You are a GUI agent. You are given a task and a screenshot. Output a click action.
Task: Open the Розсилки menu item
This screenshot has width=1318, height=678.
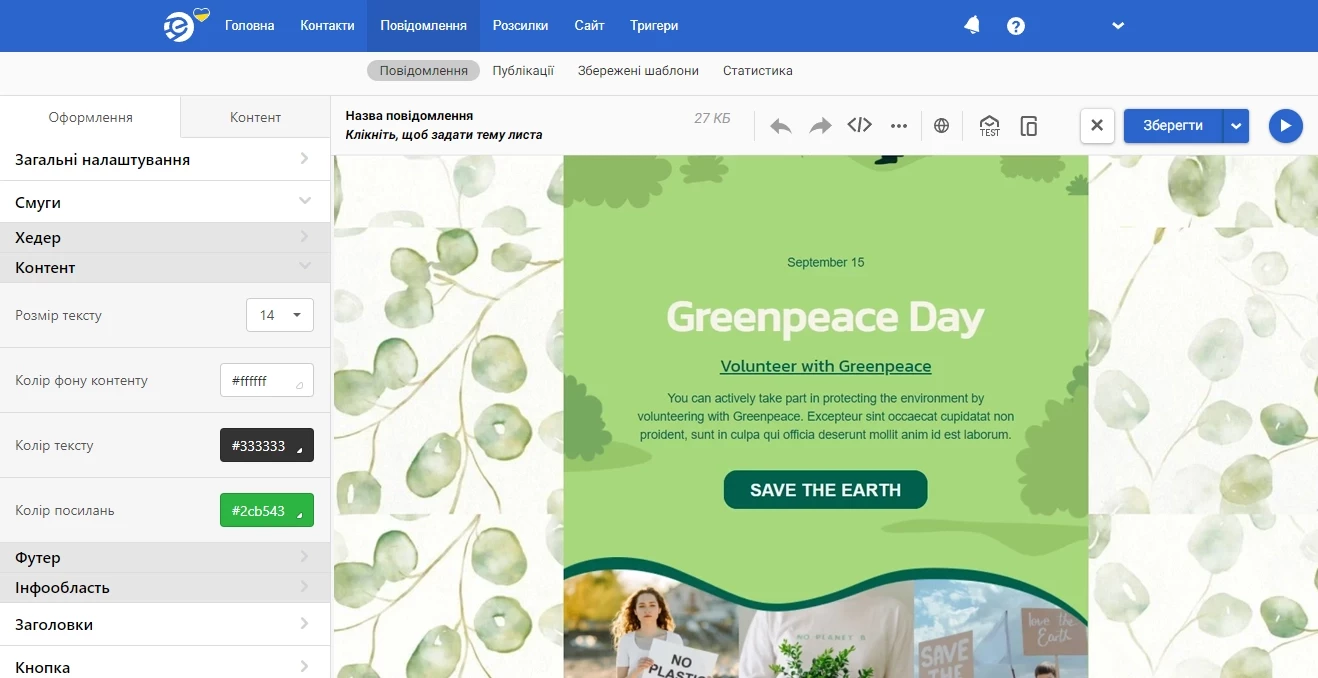click(521, 26)
